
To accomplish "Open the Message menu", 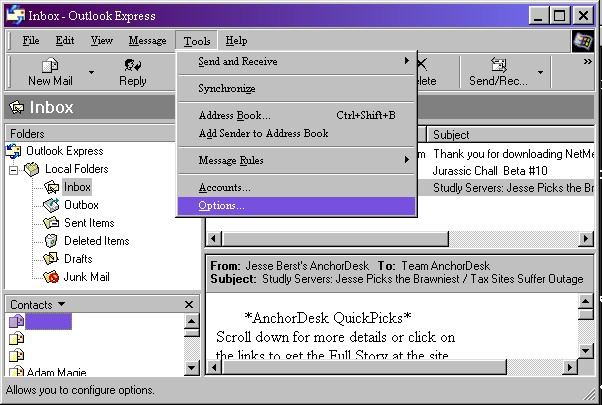I will 147,40.
